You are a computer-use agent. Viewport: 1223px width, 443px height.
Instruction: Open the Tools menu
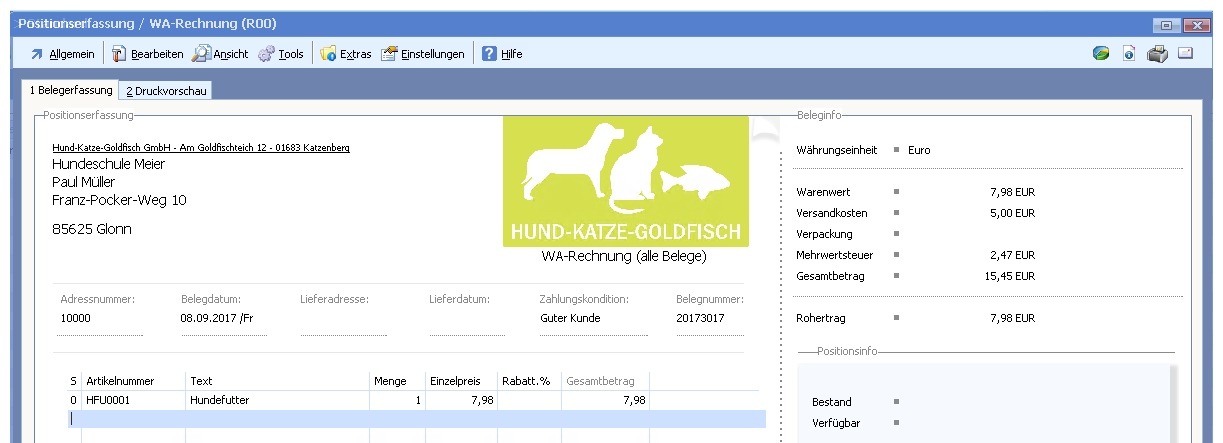point(281,54)
